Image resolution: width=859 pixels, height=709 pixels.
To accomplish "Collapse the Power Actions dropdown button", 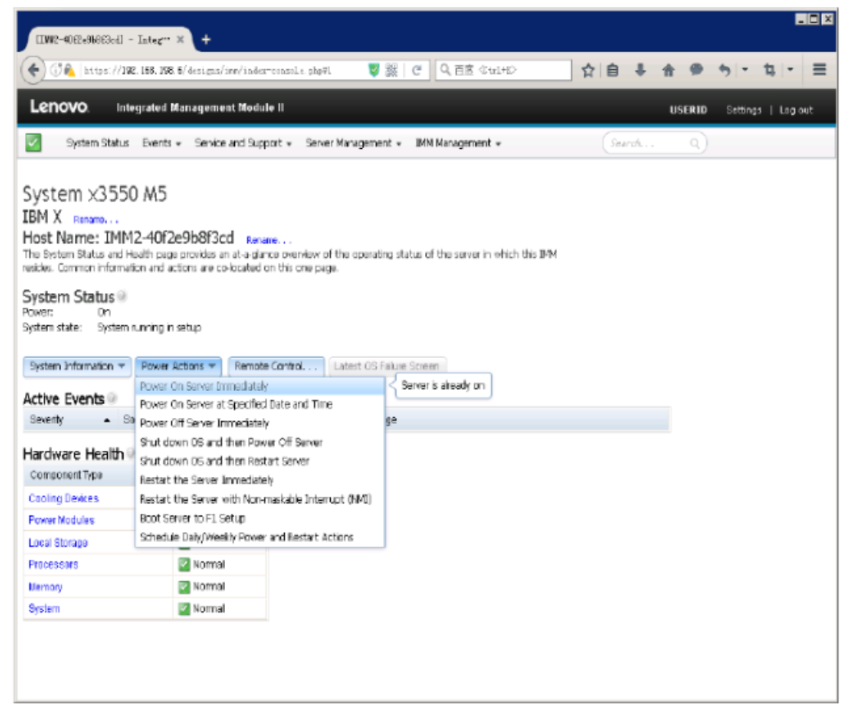I will click(179, 366).
